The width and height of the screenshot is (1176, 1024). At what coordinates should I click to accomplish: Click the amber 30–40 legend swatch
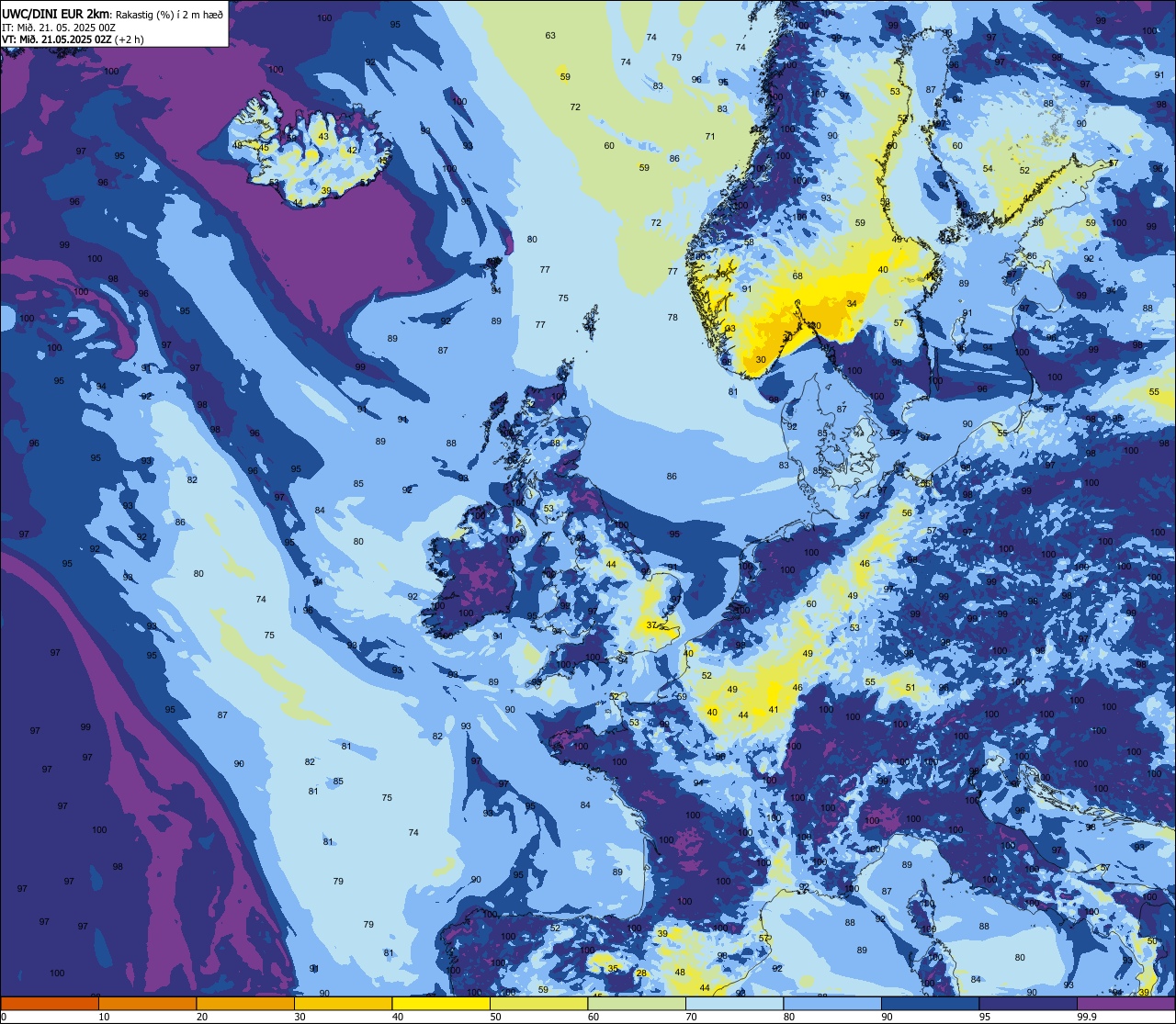[343, 1003]
